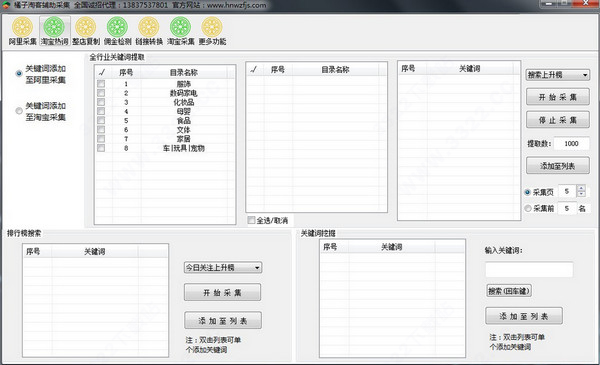Click 目录名称 header in first category list
This screenshot has width=600, height=365.
click(184, 72)
